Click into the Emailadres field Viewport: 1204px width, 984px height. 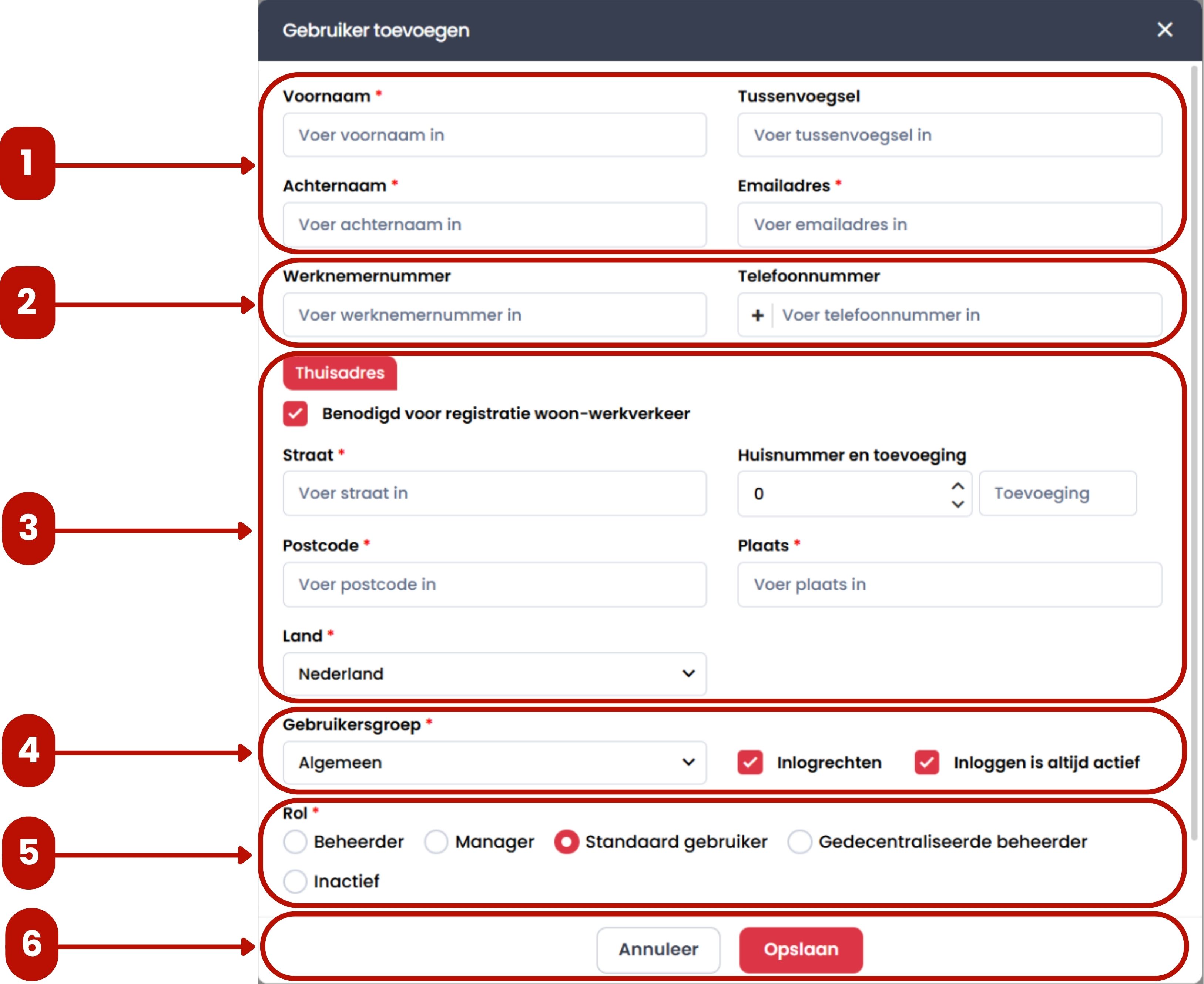pyautogui.click(x=950, y=224)
